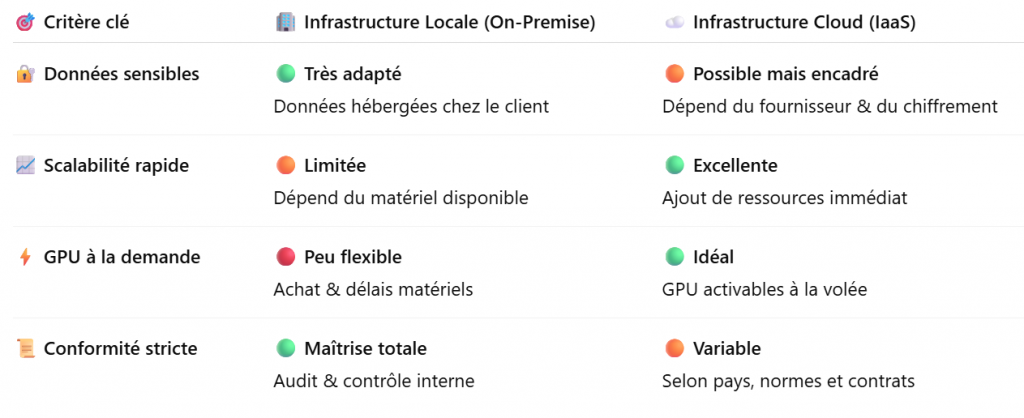Viewport: 1024px width, 418px height.
Task: Select the Infrastructure Locale (On-Premise) column header
Action: tap(449, 22)
